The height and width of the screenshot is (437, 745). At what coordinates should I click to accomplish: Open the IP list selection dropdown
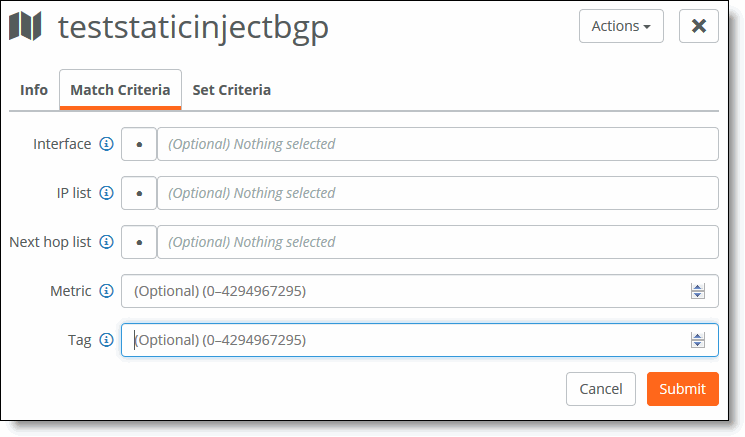pos(438,193)
